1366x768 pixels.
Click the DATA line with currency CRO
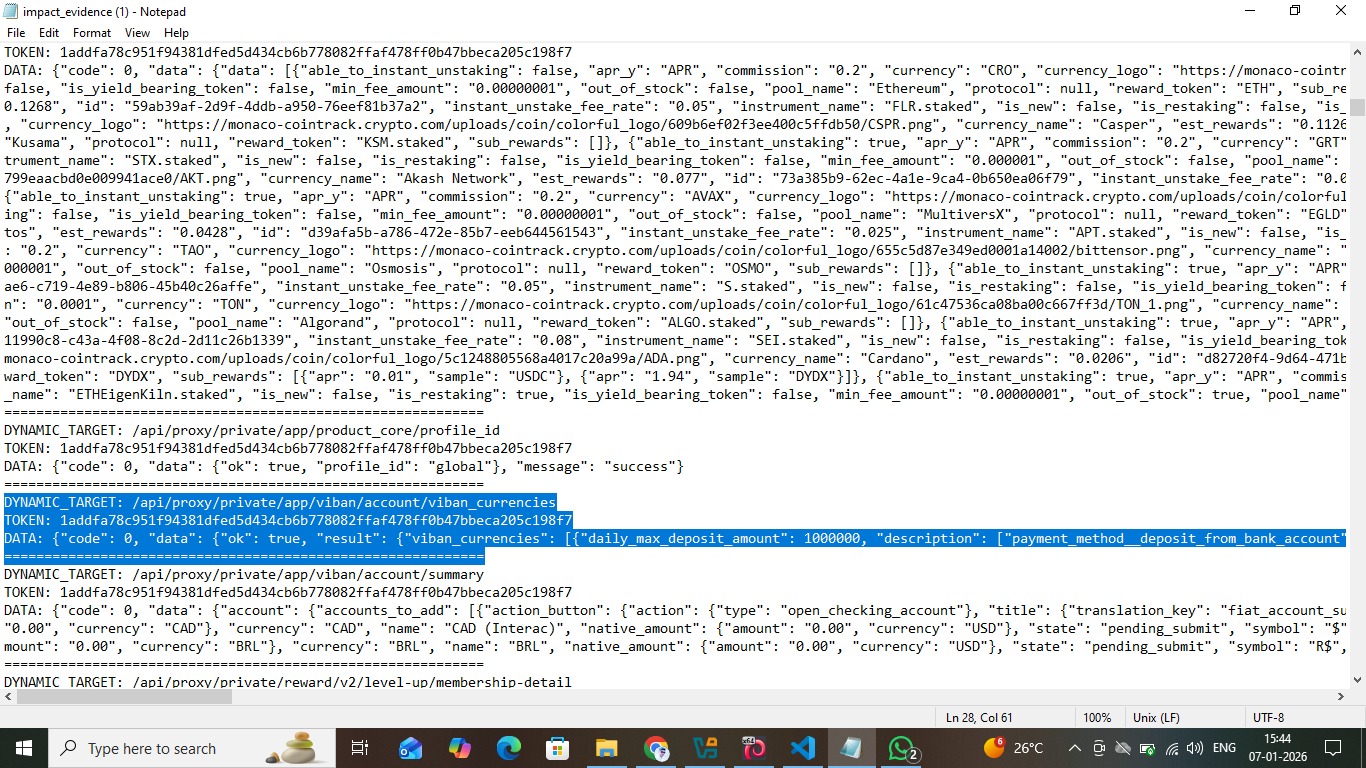(x=675, y=70)
